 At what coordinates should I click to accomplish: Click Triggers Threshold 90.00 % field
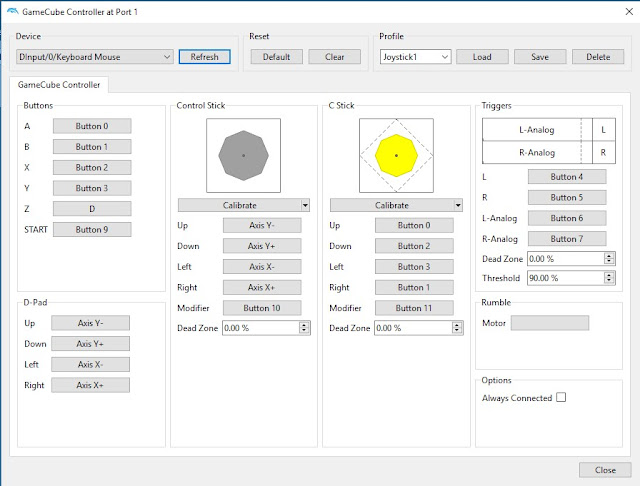coord(565,278)
